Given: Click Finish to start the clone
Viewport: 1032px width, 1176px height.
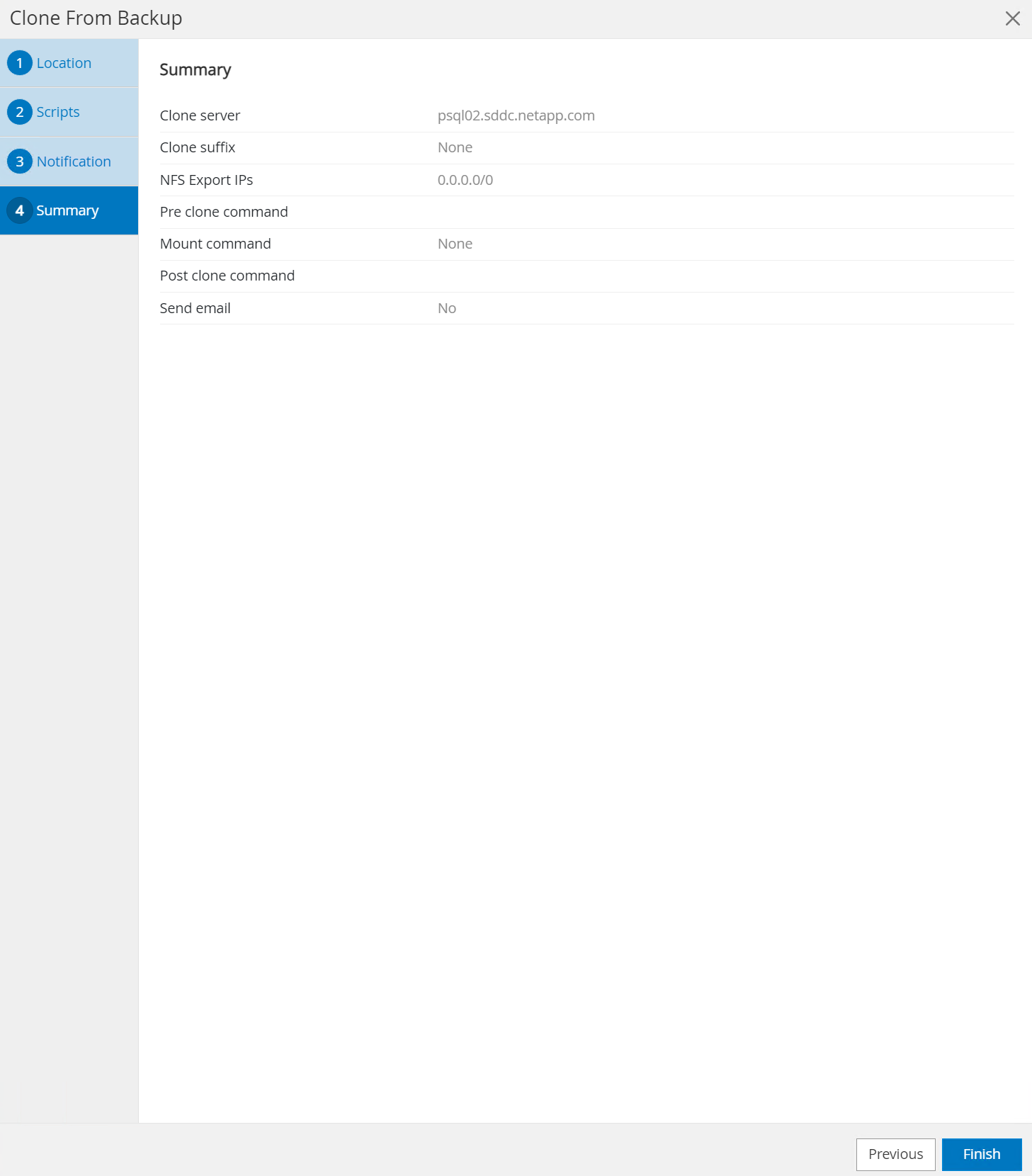Looking at the screenshot, I should tap(982, 1154).
